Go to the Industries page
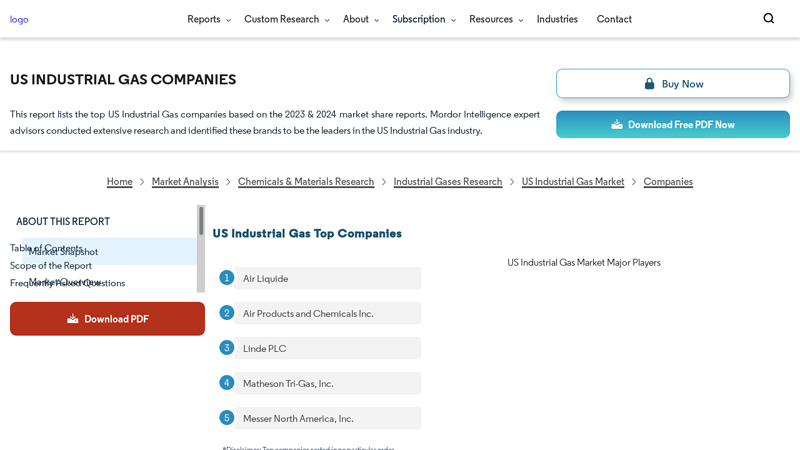This screenshot has height=450, width=800. click(557, 19)
